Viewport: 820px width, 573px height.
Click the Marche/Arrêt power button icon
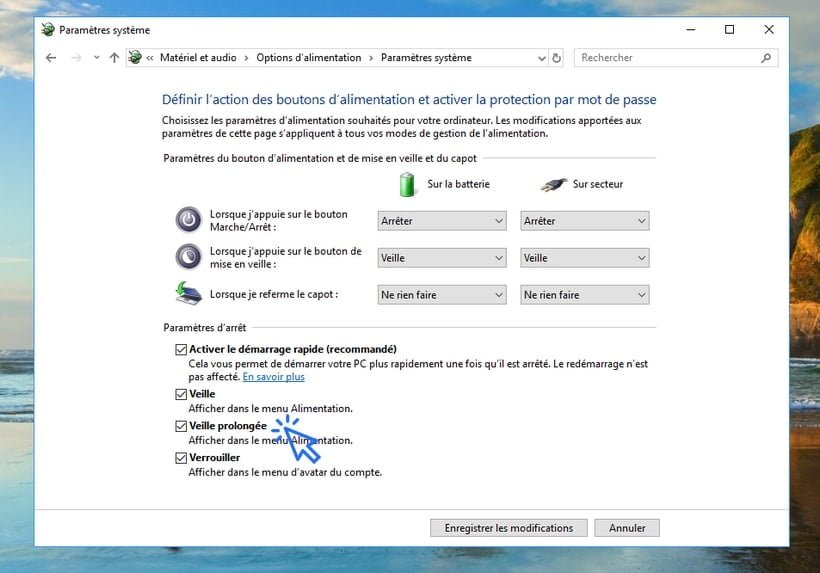coord(188,220)
